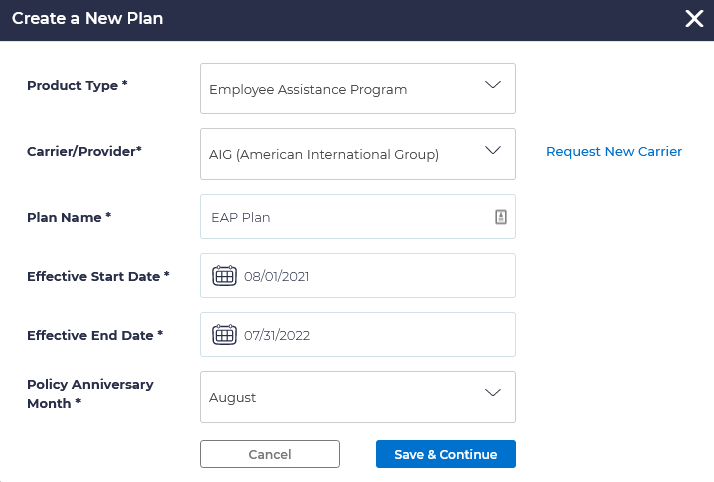Screen dimensions: 714x482
Task: Click the Policy Anniversary Month label
Action: (90, 394)
